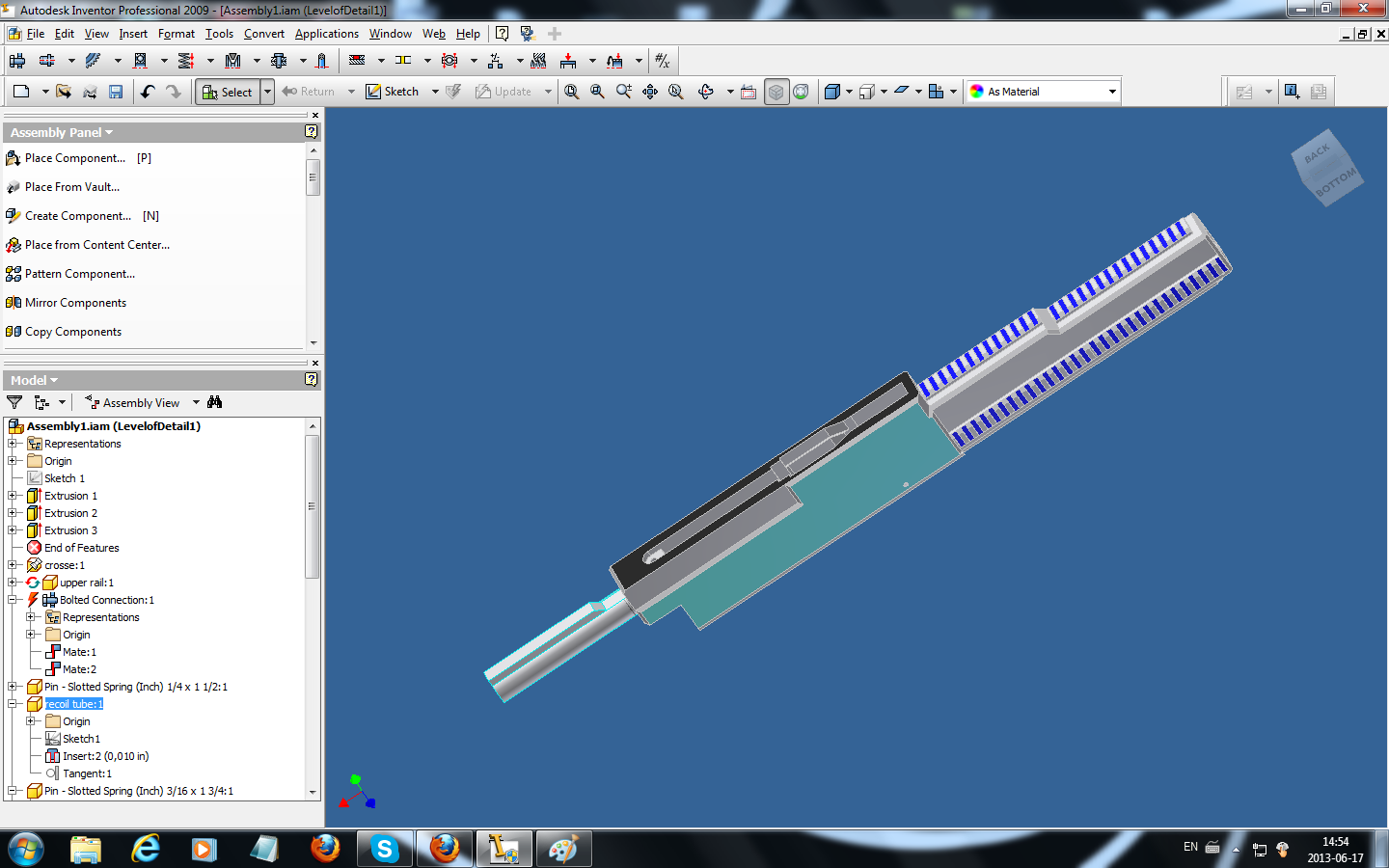The height and width of the screenshot is (868, 1389).
Task: Expand the Extrusion 3 tree node
Action: coord(12,530)
